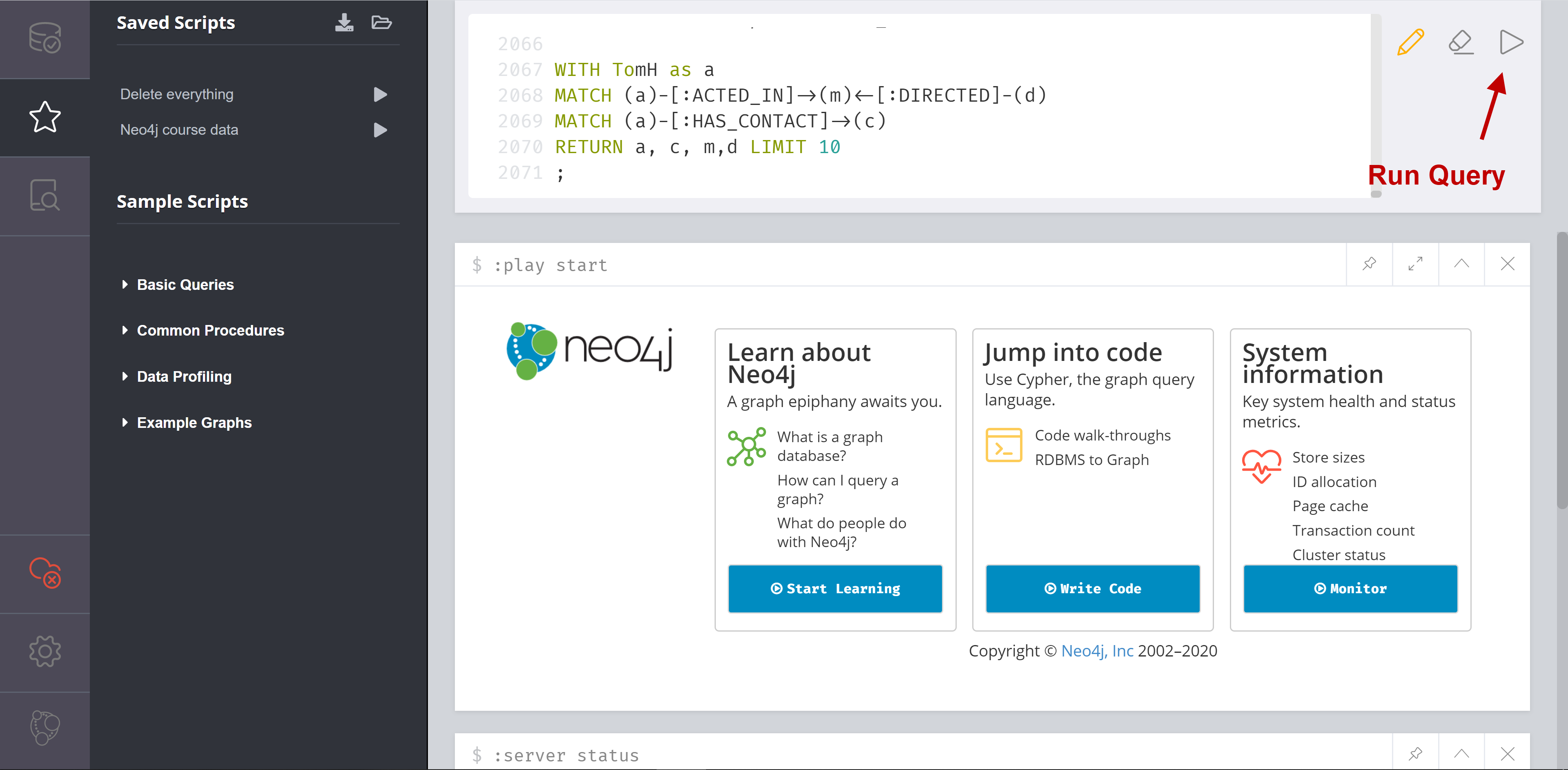Open the database icon in the sidebar
This screenshot has height=770, width=1568.
click(x=45, y=38)
